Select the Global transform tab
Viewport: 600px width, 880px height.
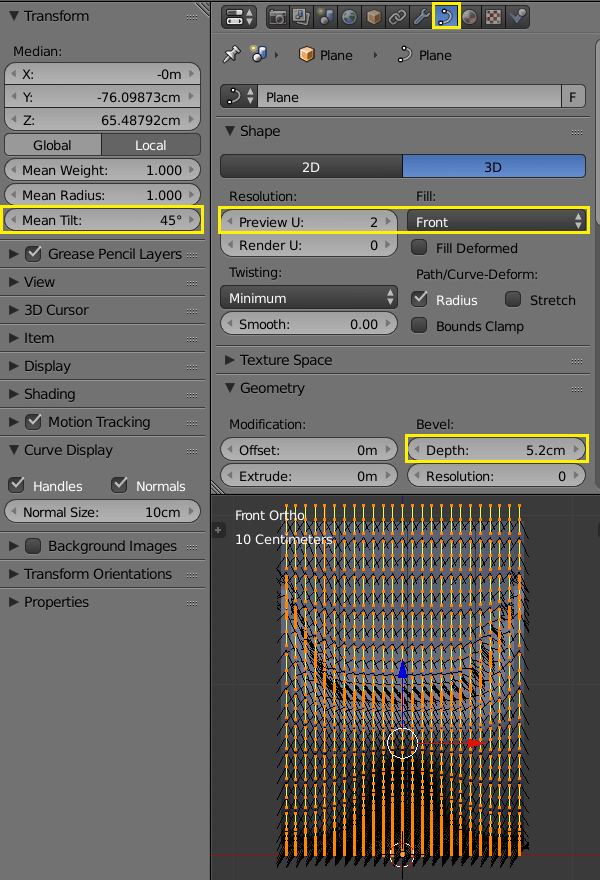pos(53,145)
